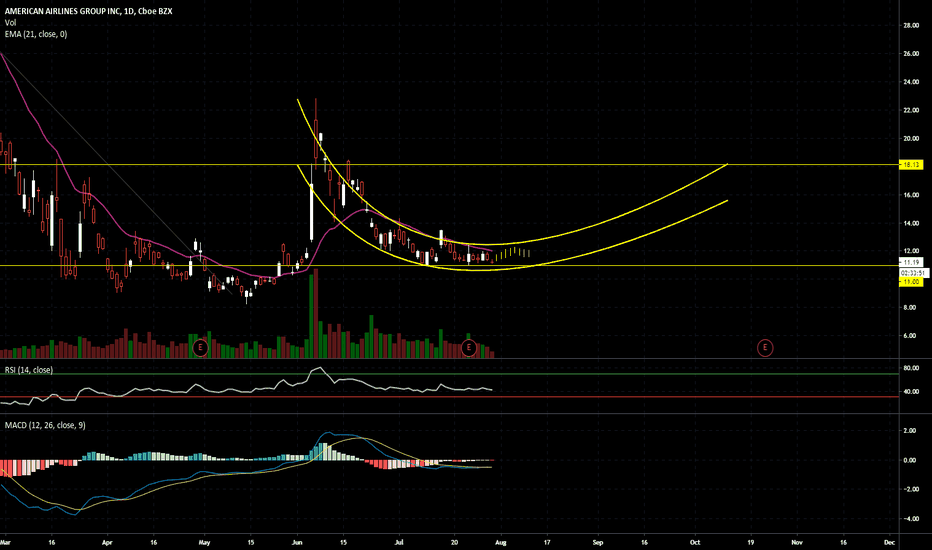Screen dimensions: 932x550
Task: Click the 20.00 price axis value
Action: tap(911, 139)
